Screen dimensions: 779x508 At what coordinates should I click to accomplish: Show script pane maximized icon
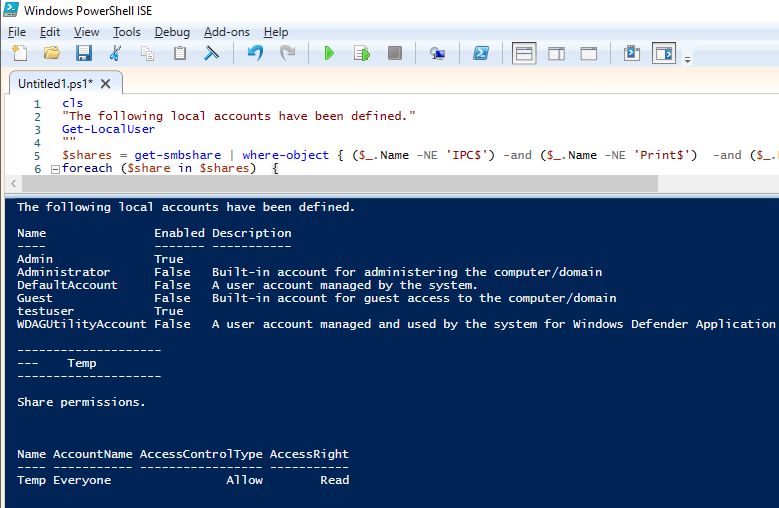tap(589, 54)
